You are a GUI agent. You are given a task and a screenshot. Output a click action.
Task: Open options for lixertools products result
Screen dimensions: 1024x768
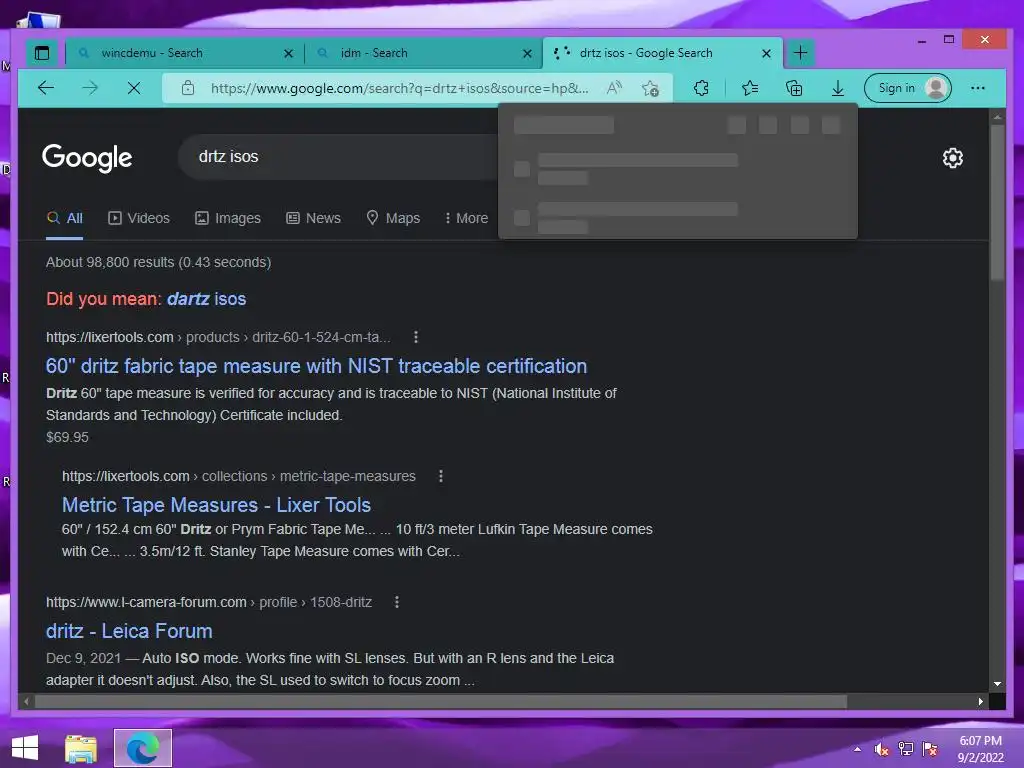416,337
